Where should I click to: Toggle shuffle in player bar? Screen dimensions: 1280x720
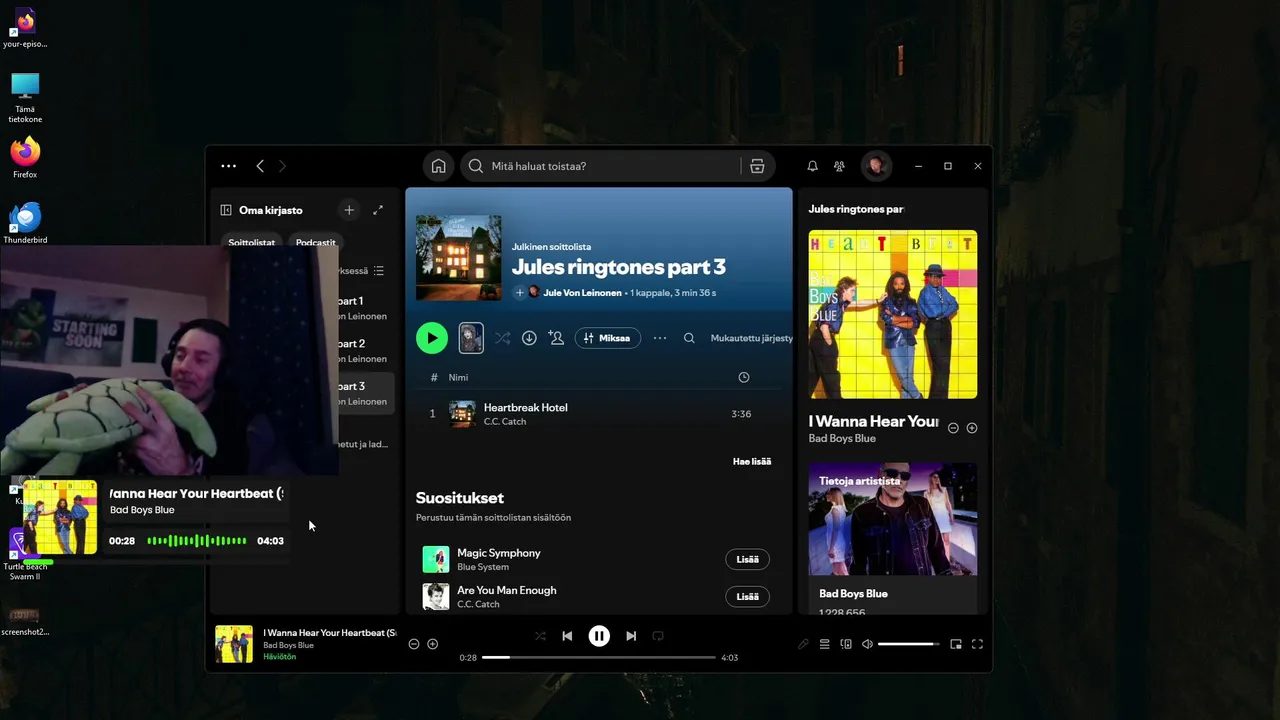[540, 636]
